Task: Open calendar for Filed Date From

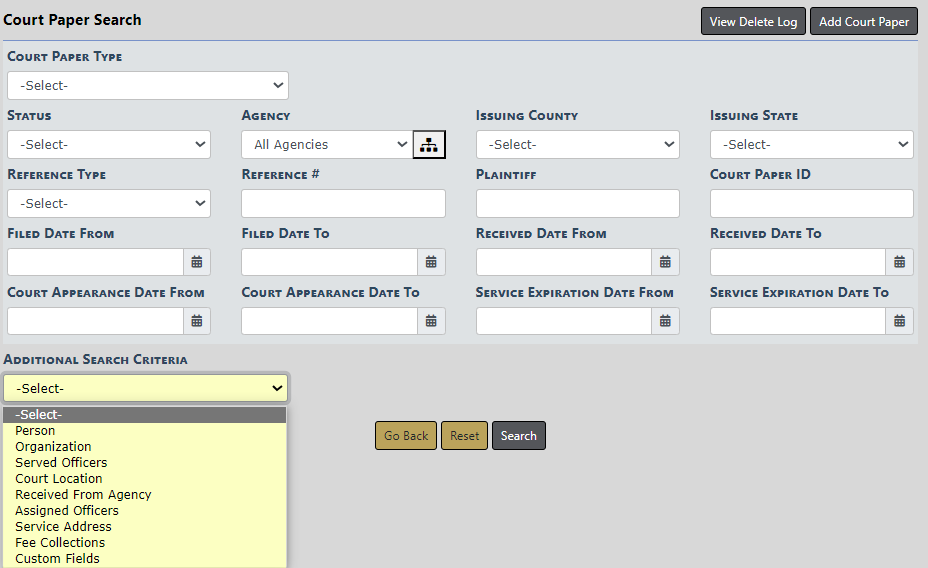Action: click(x=197, y=262)
